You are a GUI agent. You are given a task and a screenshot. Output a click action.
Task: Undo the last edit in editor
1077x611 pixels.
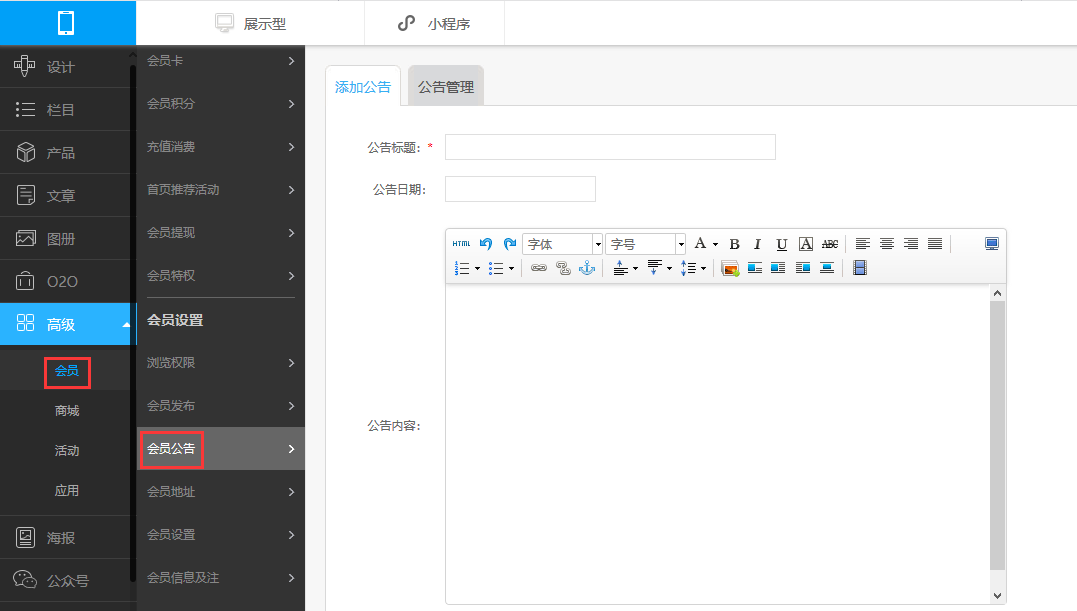click(486, 244)
